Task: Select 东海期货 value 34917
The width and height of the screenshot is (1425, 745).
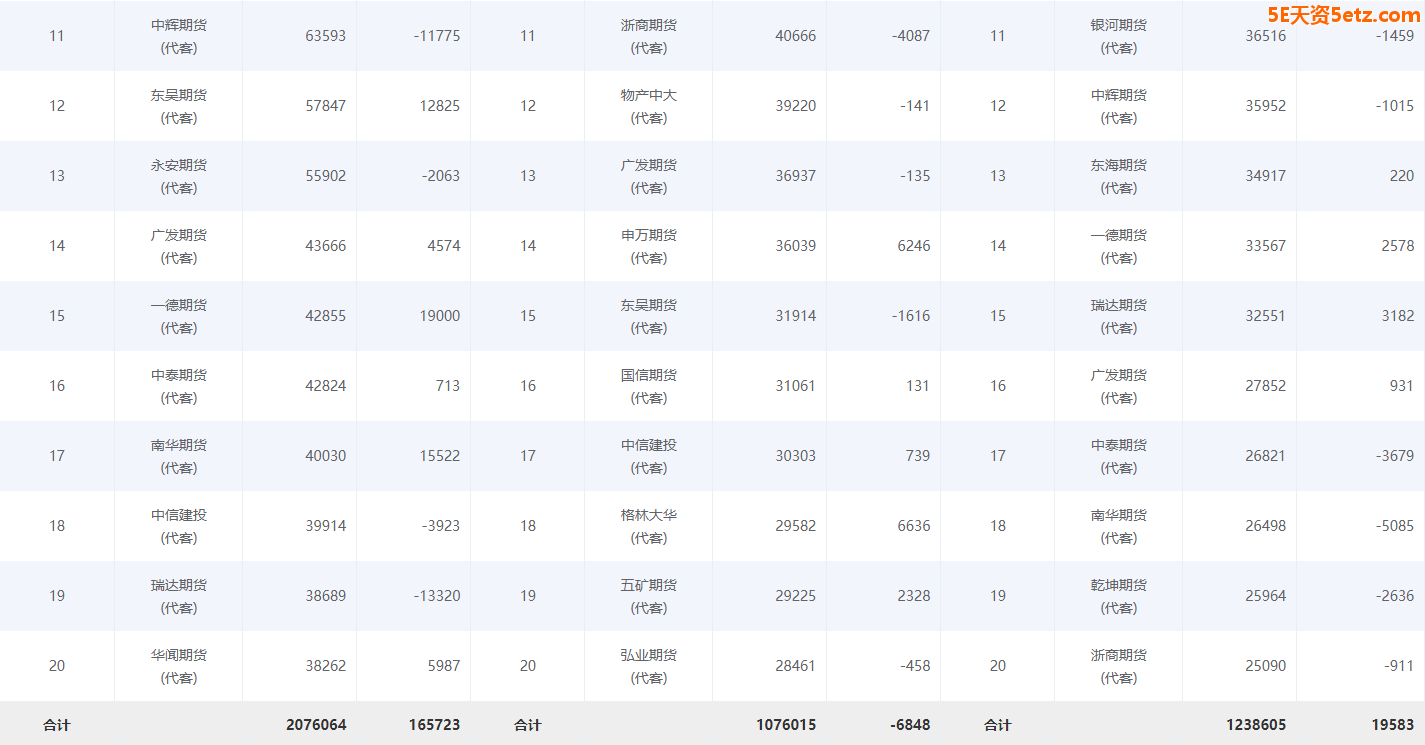Action: [x=1266, y=176]
